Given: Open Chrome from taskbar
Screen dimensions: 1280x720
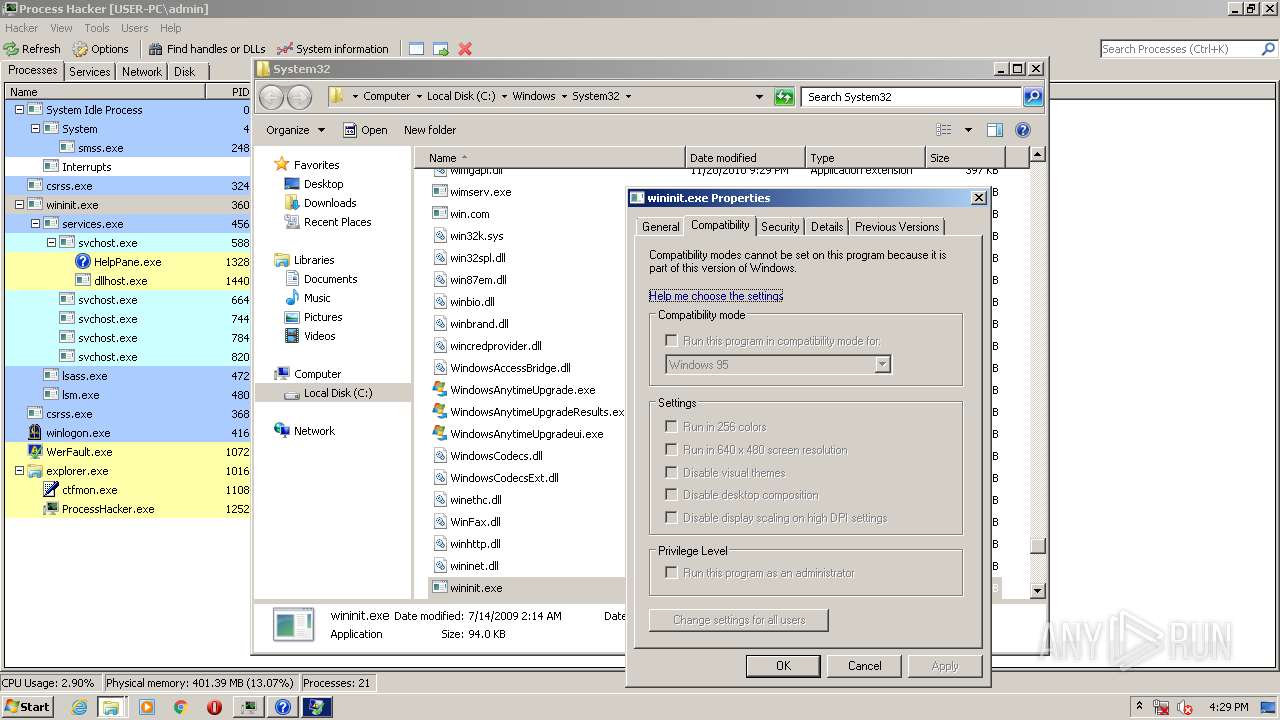Looking at the screenshot, I should [x=181, y=707].
